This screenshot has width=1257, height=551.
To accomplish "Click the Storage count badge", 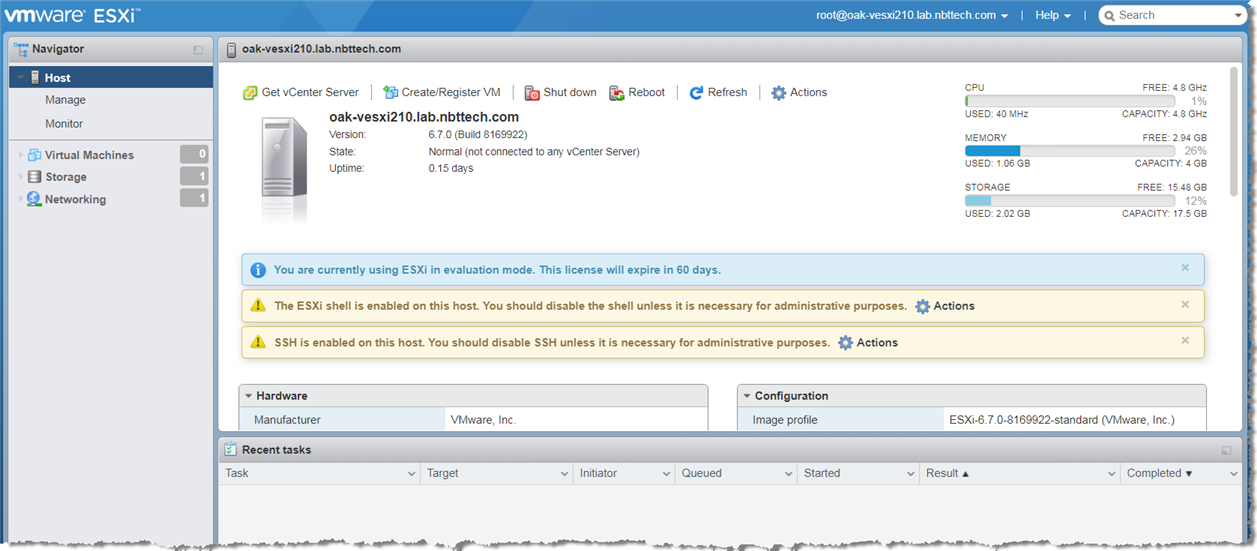I will pyautogui.click(x=194, y=177).
